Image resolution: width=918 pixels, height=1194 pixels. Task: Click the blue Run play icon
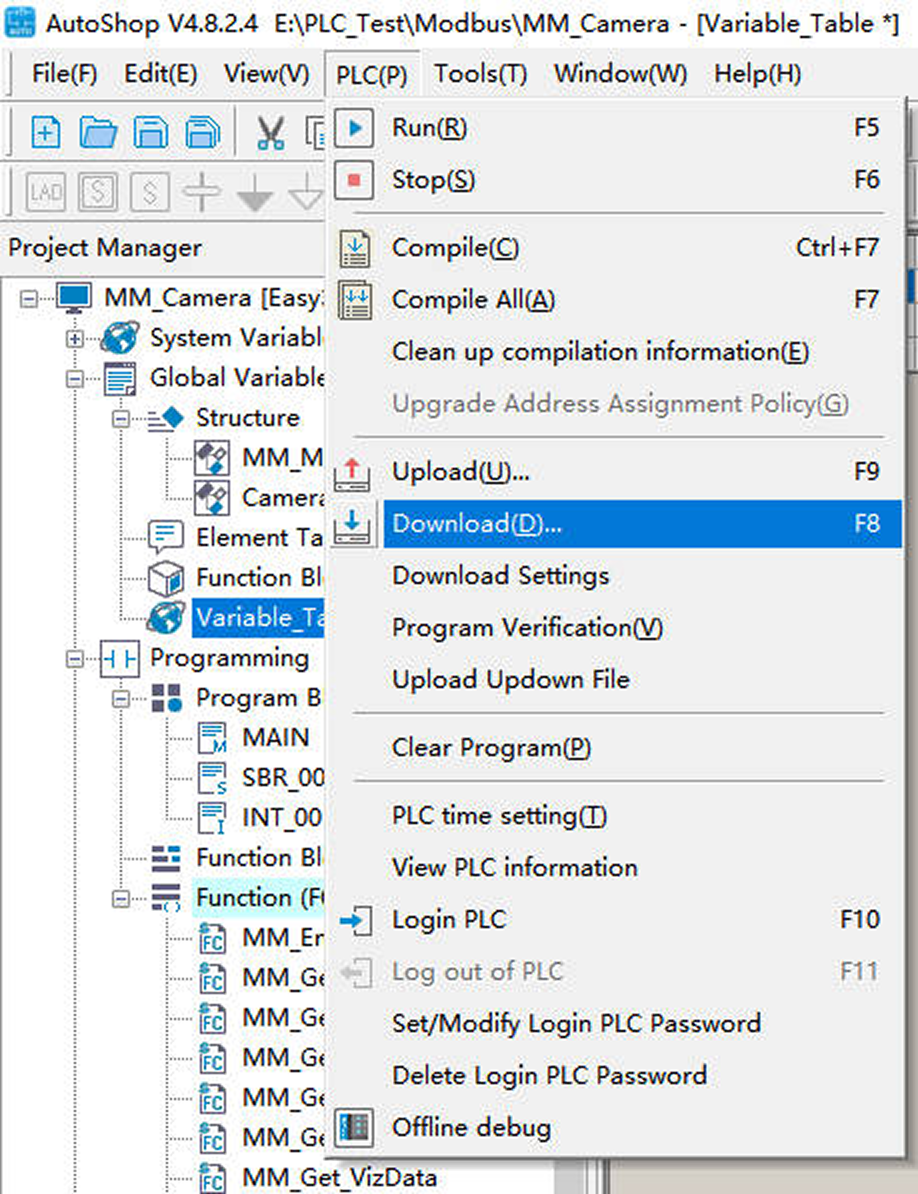(x=354, y=128)
